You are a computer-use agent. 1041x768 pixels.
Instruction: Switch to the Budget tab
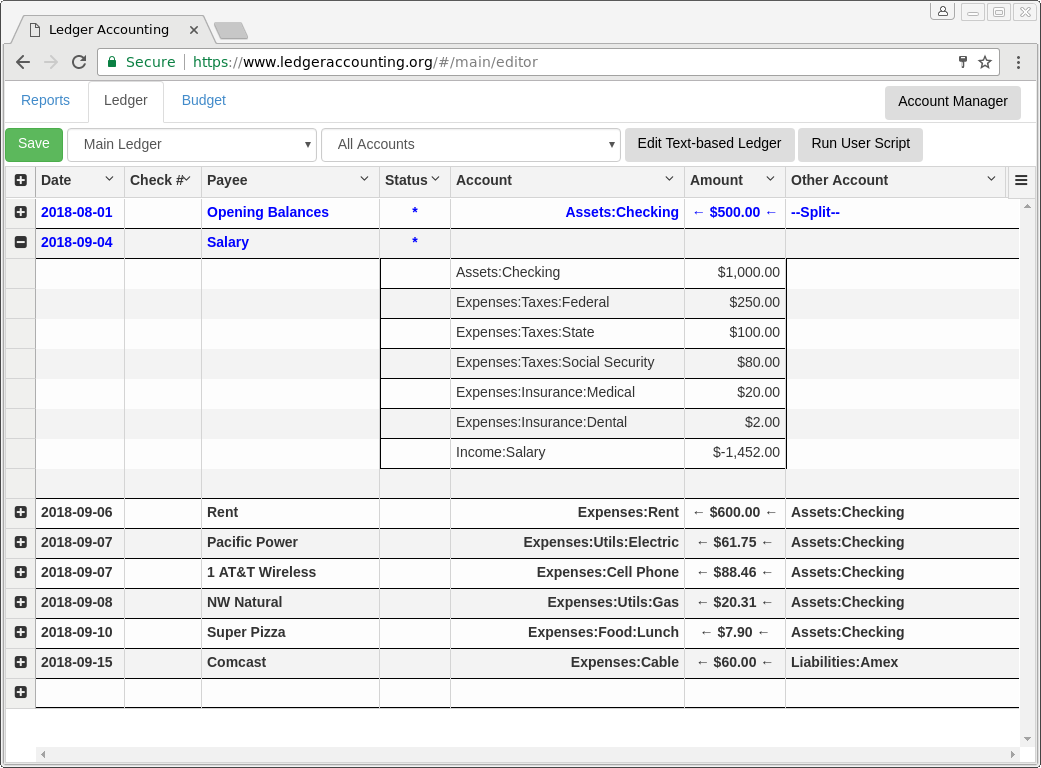pos(204,101)
